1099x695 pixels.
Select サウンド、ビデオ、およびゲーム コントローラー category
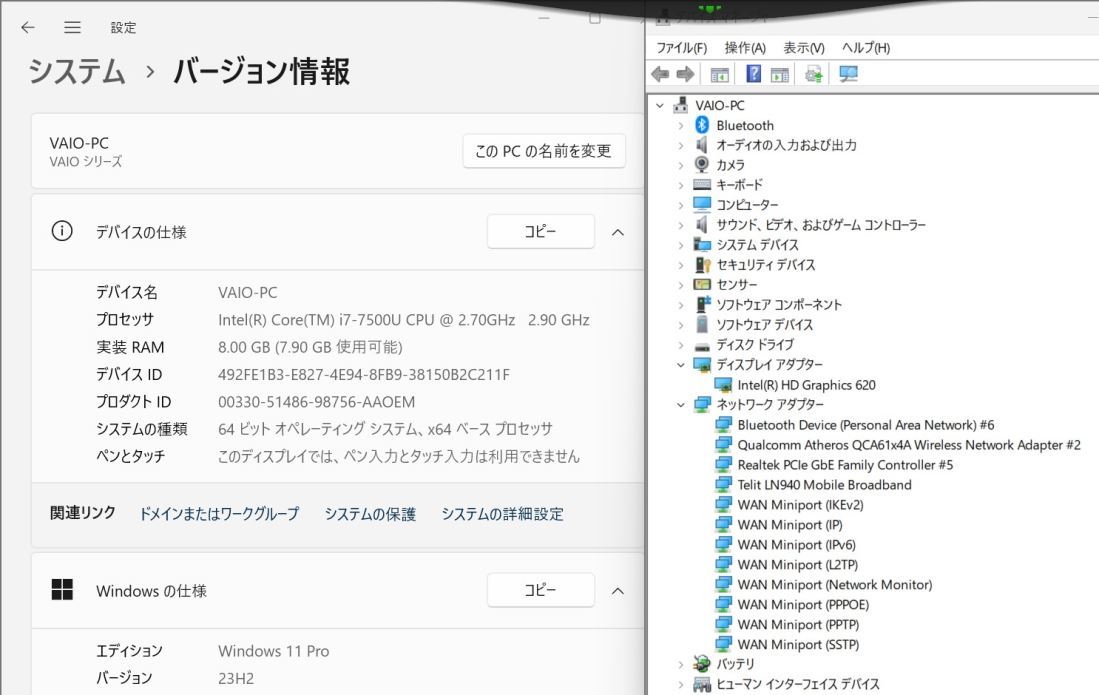[821, 225]
